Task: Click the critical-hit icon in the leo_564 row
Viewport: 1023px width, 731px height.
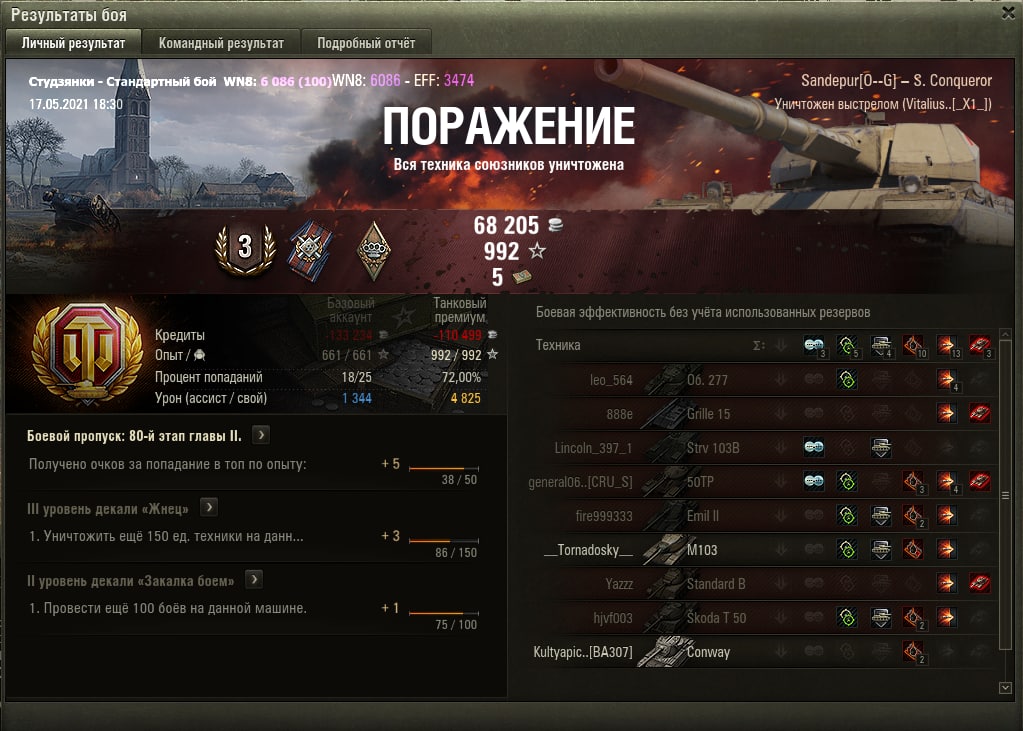Action: pyautogui.click(x=847, y=380)
